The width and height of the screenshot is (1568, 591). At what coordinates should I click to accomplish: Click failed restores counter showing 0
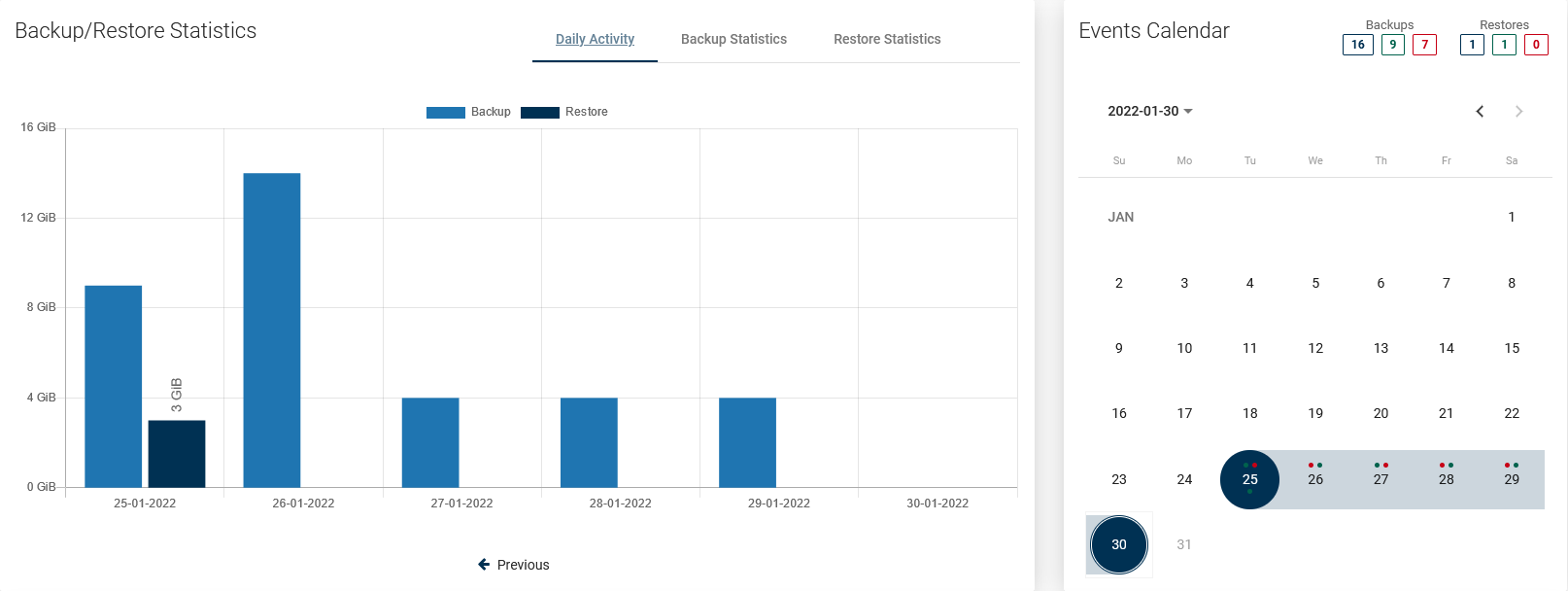1535,45
